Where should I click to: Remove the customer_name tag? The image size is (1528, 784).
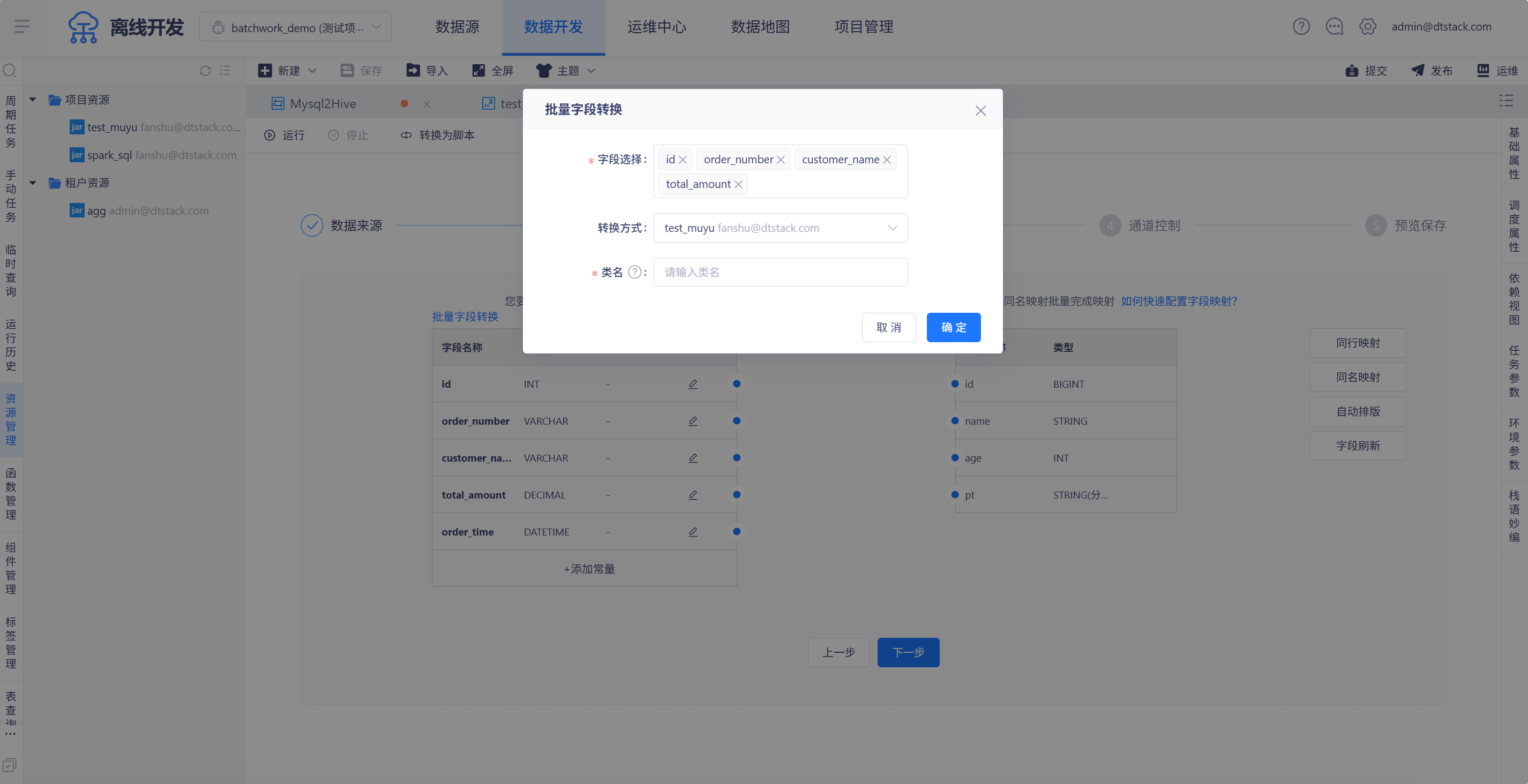(887, 160)
